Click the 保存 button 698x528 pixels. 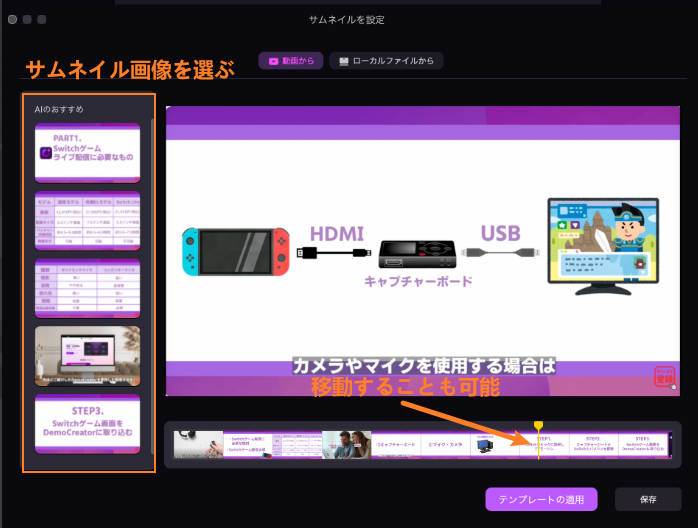pyautogui.click(x=648, y=500)
